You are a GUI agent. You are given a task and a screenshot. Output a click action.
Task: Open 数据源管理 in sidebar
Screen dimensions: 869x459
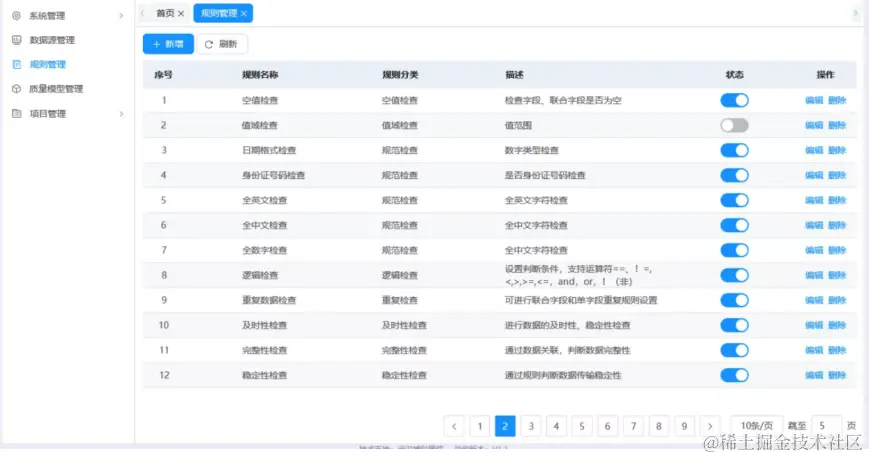tap(52, 40)
